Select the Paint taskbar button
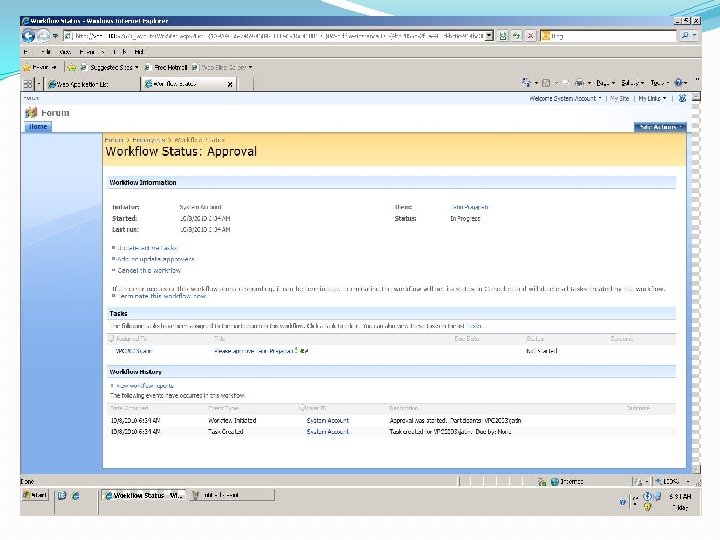 point(232,495)
